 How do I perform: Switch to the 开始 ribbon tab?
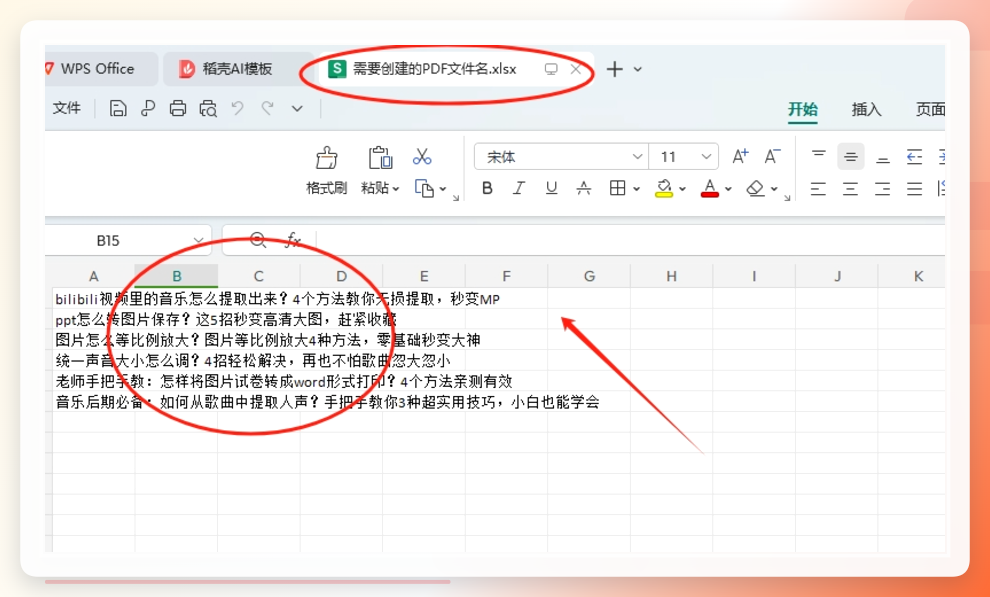802,109
